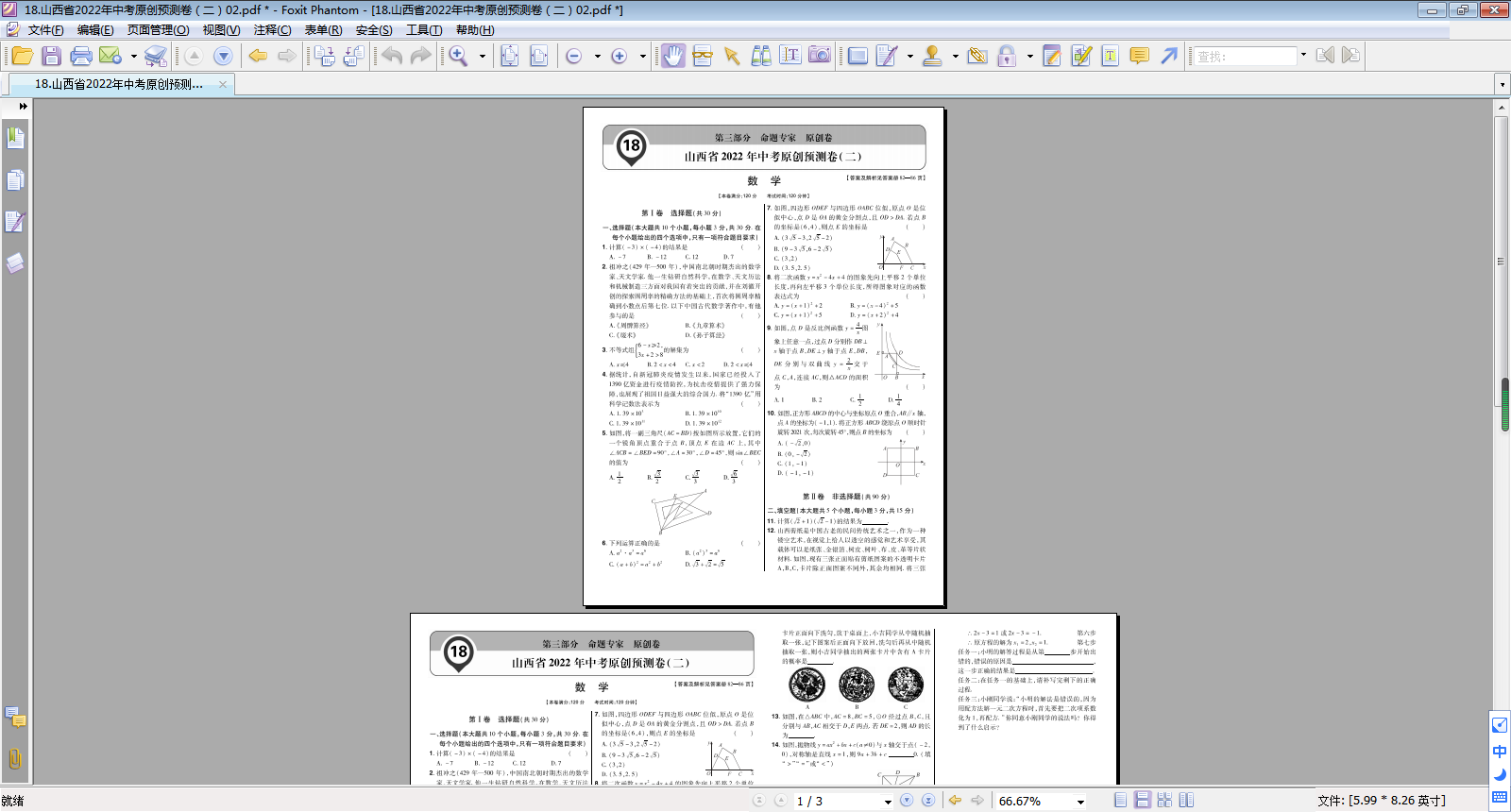
Task: Click the padlock security icon
Action: (x=1007, y=57)
